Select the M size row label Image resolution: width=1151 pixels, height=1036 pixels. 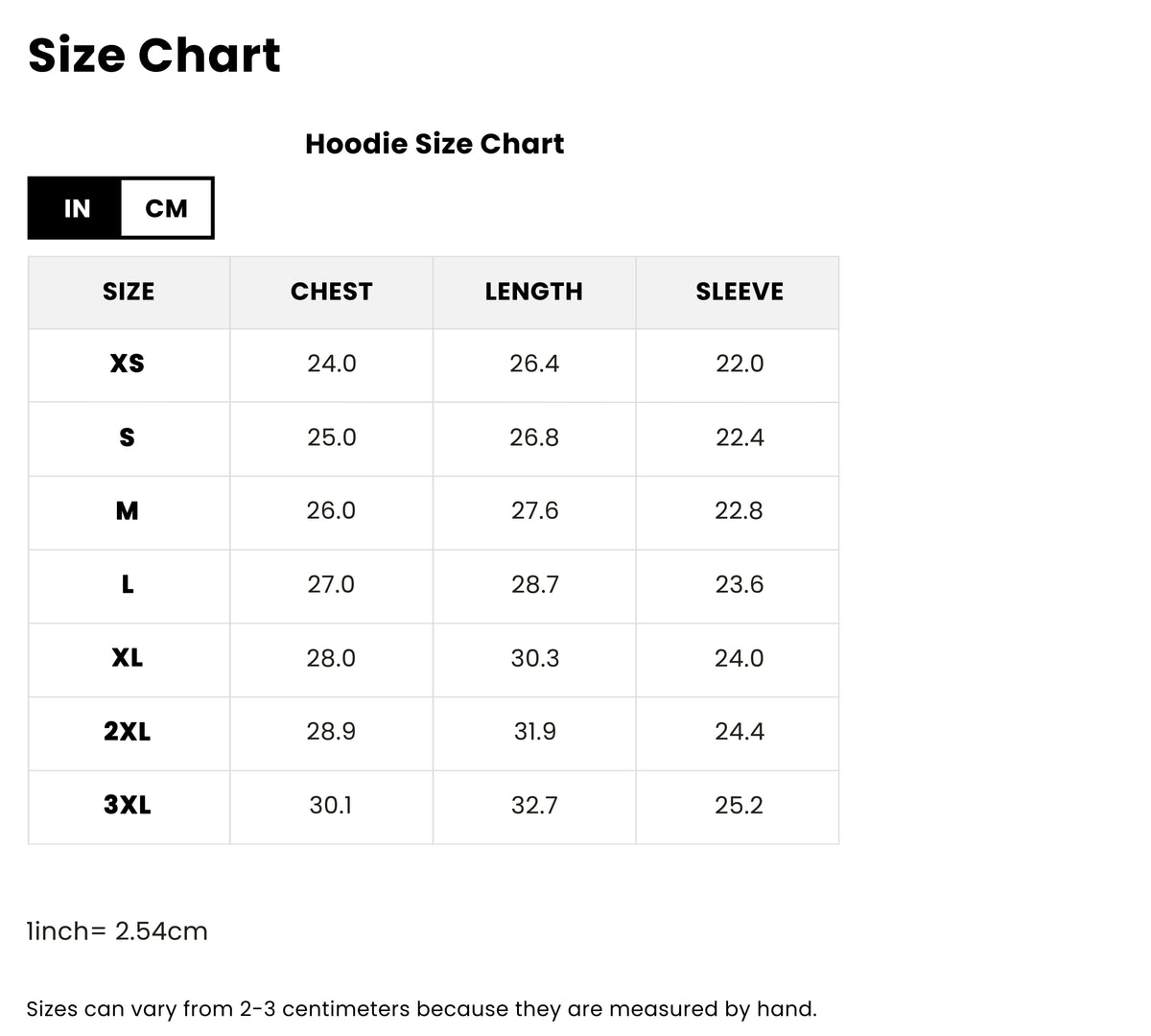(x=127, y=511)
